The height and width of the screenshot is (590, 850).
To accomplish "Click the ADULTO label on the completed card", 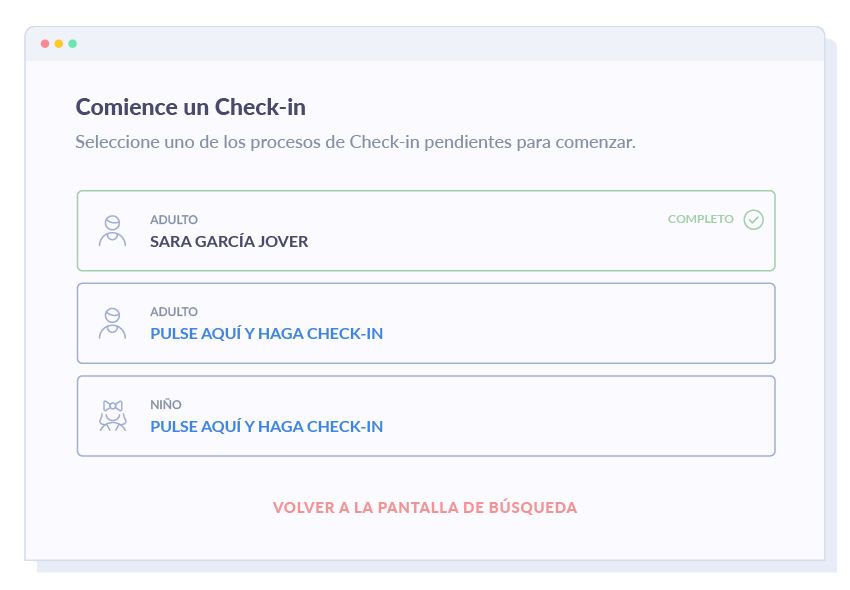I will point(174,220).
